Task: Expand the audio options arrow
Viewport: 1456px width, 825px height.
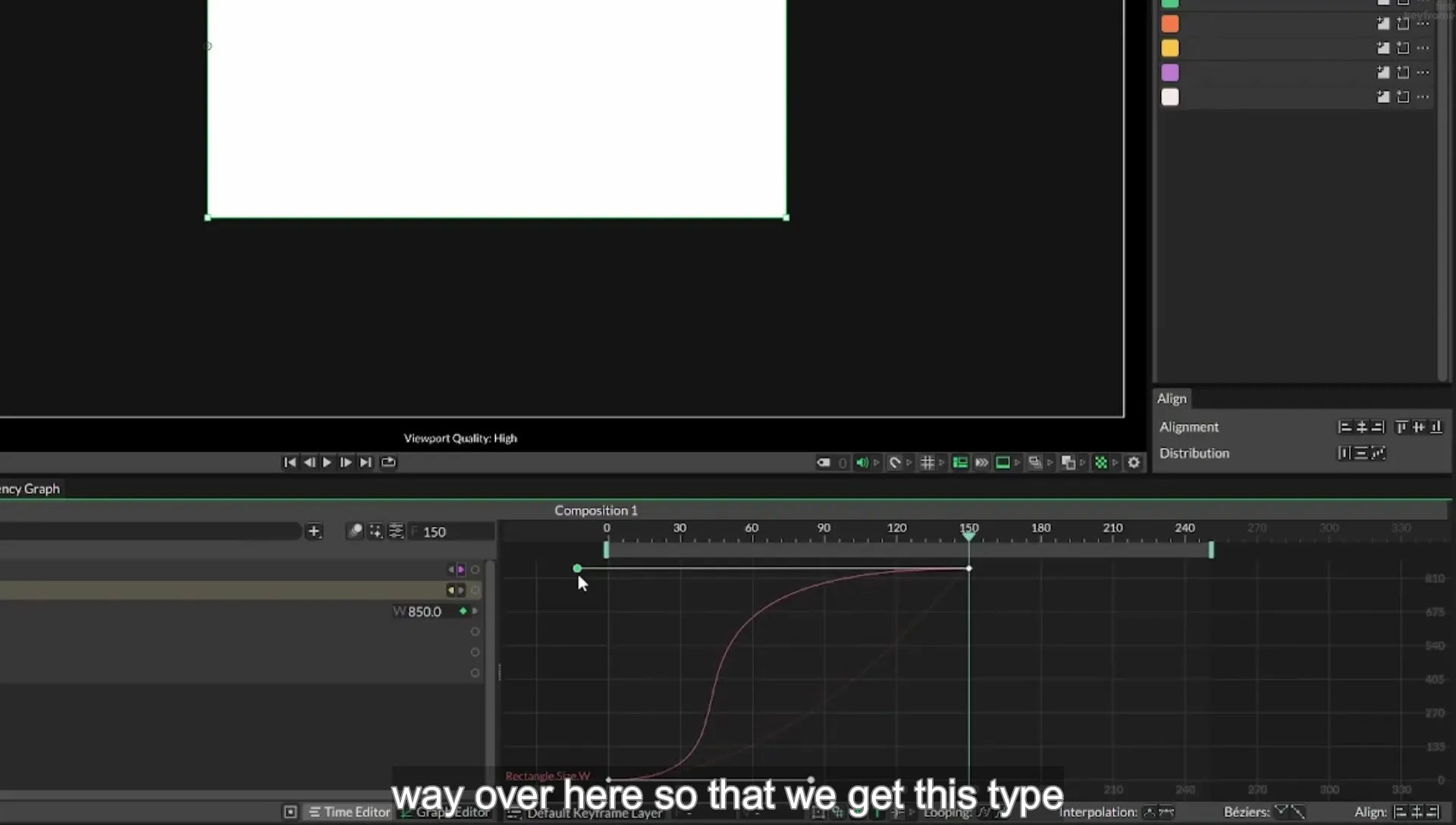Action: click(877, 463)
